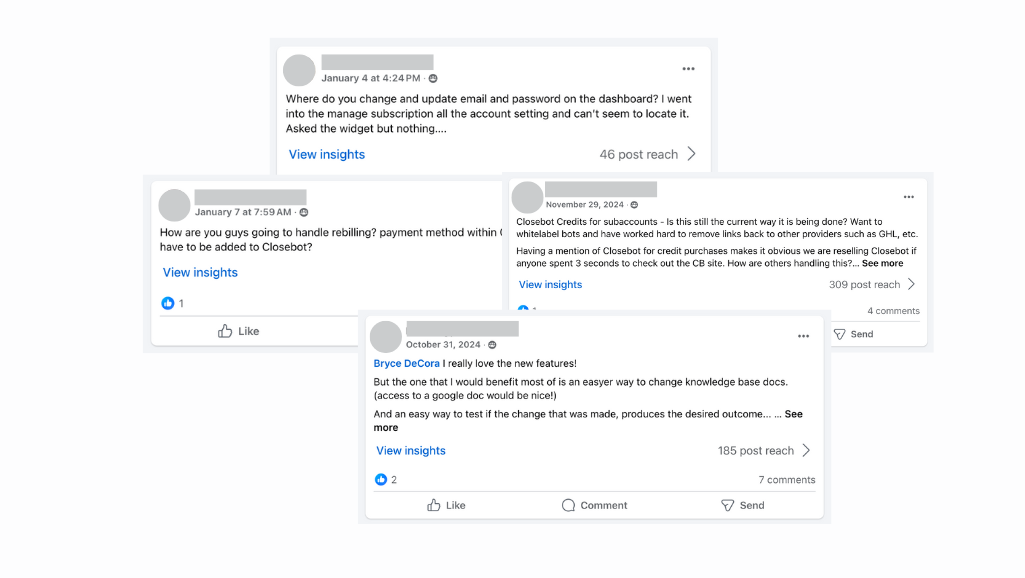Open three-dot menu on November 29 post

[x=909, y=197]
